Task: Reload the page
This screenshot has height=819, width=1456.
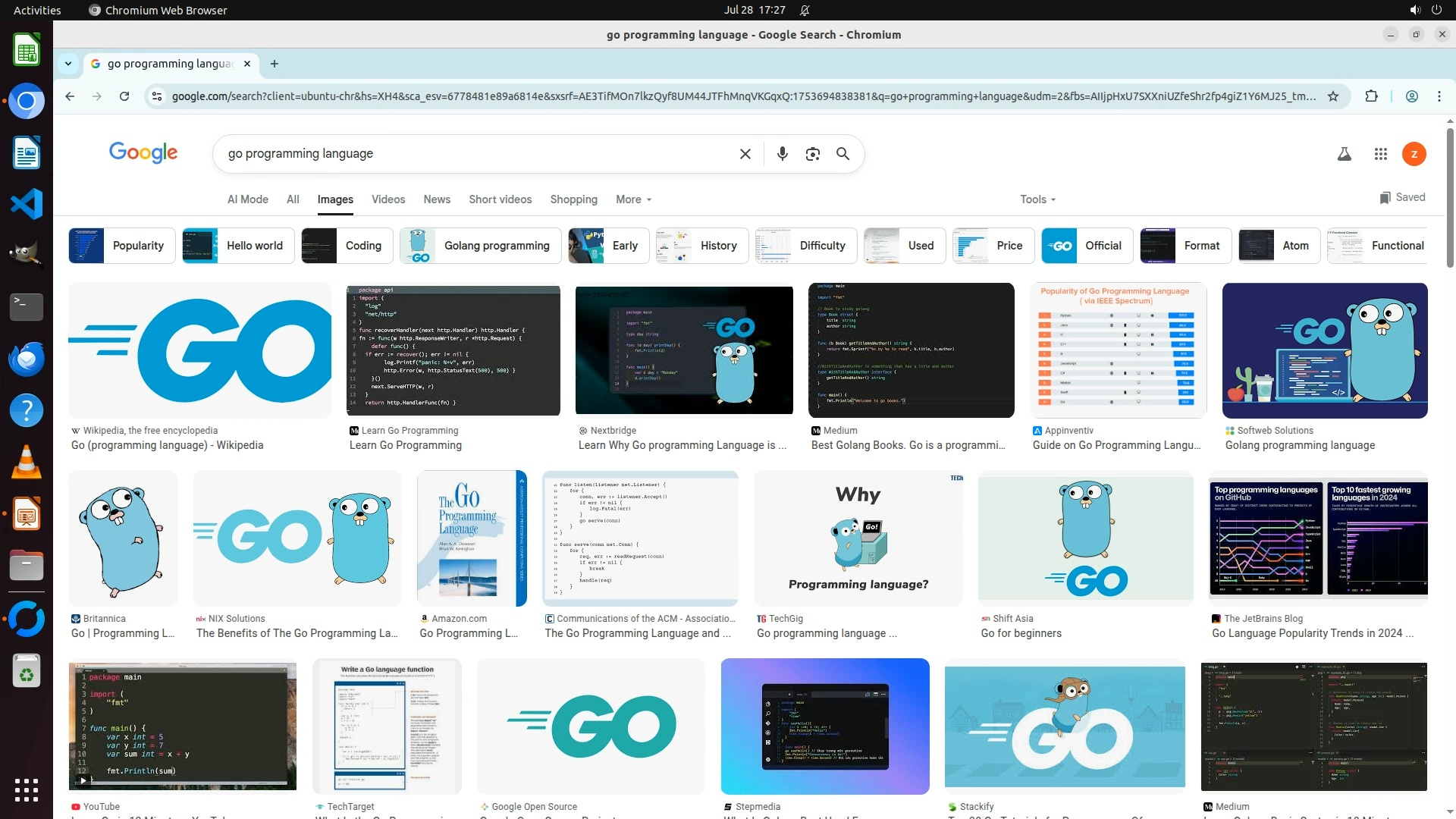Action: 124,96
